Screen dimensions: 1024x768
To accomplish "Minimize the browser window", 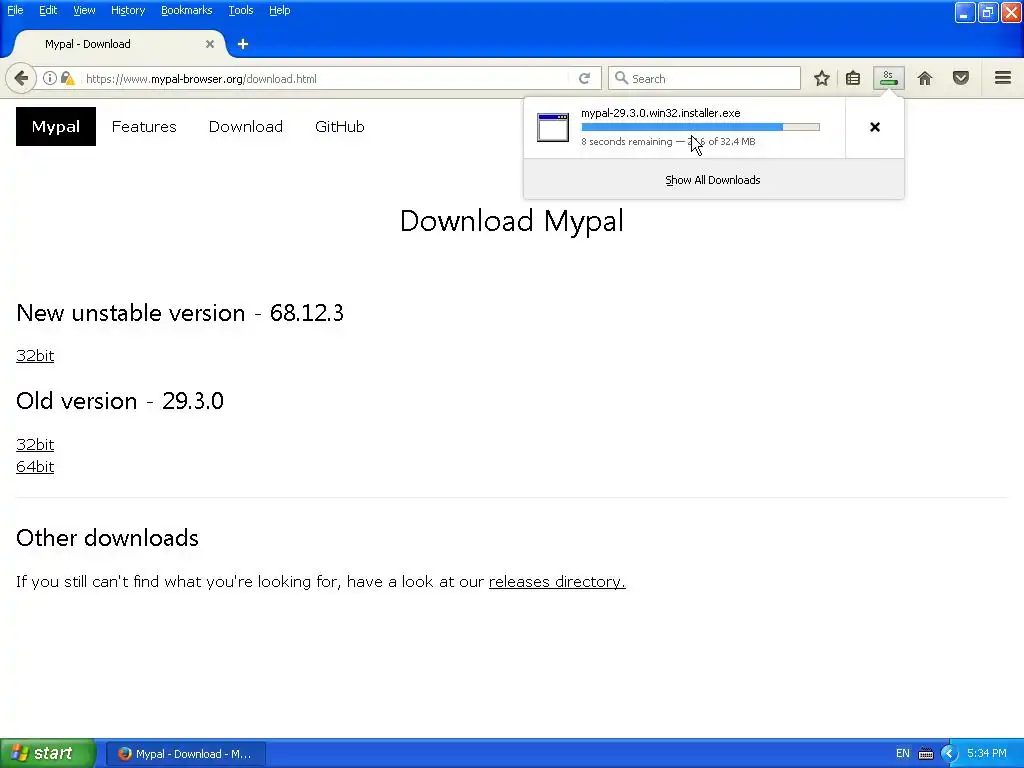I will click(x=965, y=12).
